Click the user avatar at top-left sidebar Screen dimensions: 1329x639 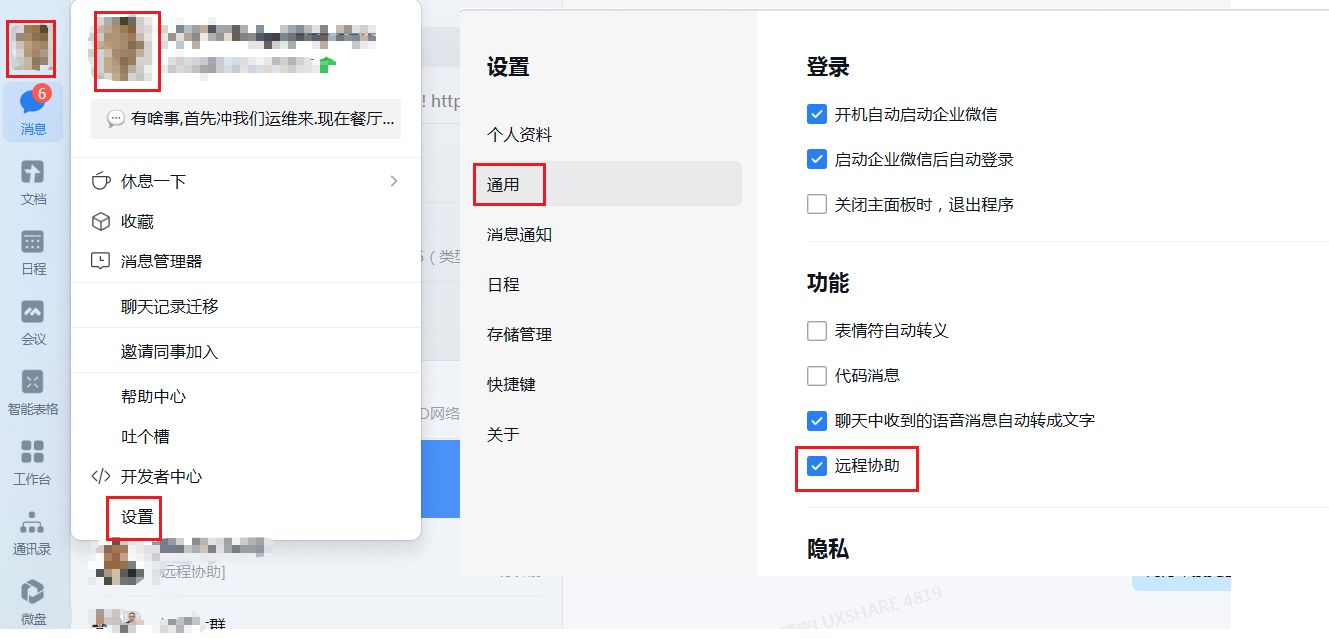click(x=31, y=48)
